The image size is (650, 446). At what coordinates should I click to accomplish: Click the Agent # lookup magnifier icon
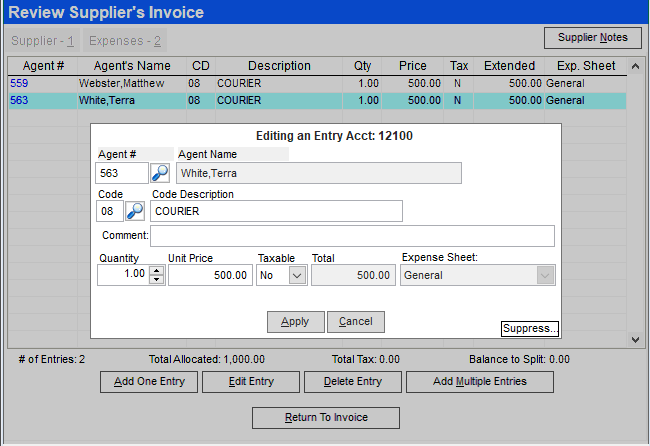160,173
